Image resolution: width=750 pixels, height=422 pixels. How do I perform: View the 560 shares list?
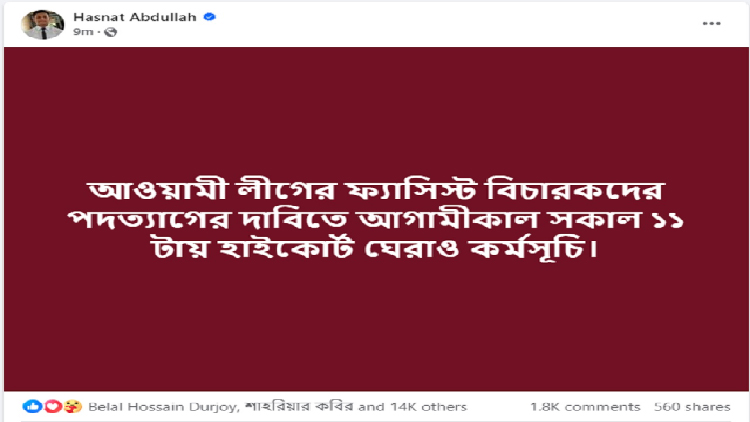689,407
